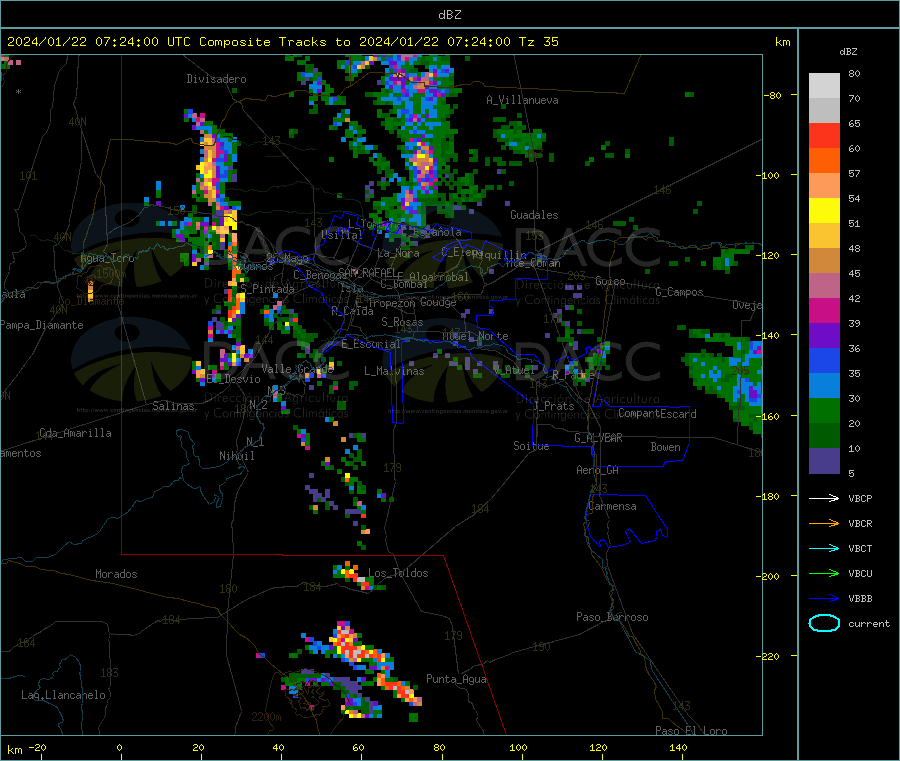Select the blue 35 dBZ legend swatch

tap(824, 360)
